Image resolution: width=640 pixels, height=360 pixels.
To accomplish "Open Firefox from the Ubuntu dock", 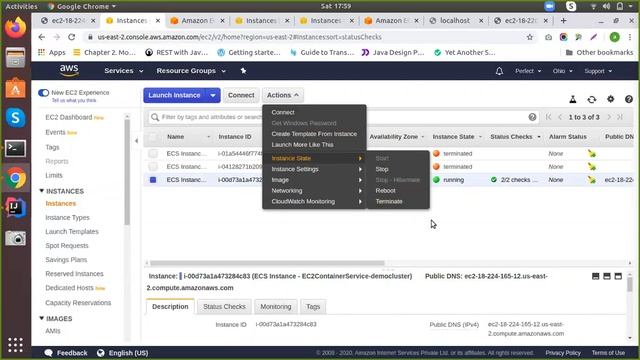I will coord(16,28).
